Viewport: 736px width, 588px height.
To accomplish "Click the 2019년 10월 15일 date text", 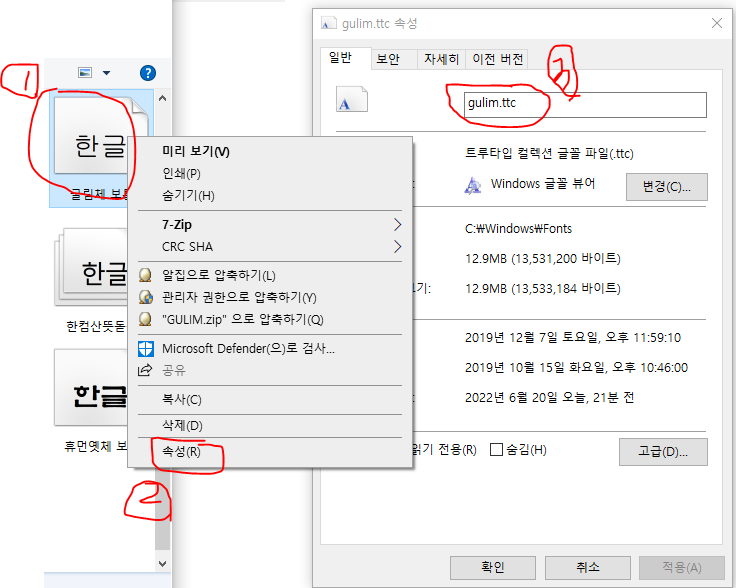I will coord(576,368).
